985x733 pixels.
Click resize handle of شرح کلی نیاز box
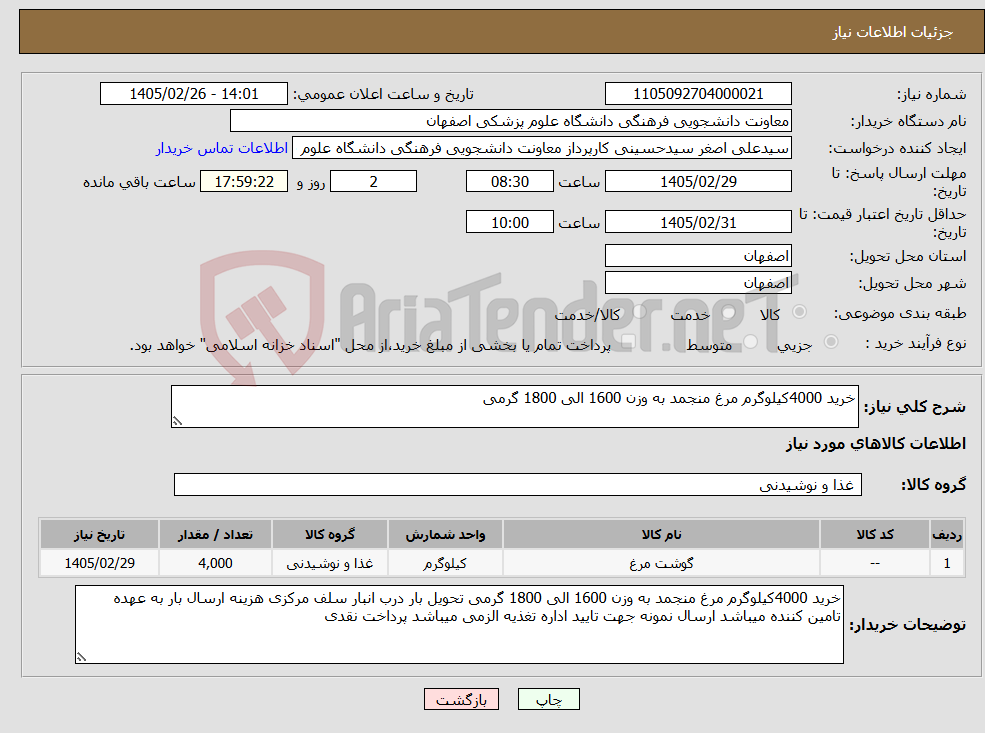(x=177, y=421)
